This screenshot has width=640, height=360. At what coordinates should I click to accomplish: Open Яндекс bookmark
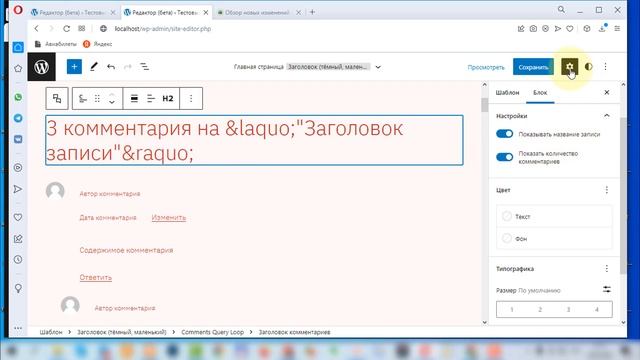click(x=98, y=44)
